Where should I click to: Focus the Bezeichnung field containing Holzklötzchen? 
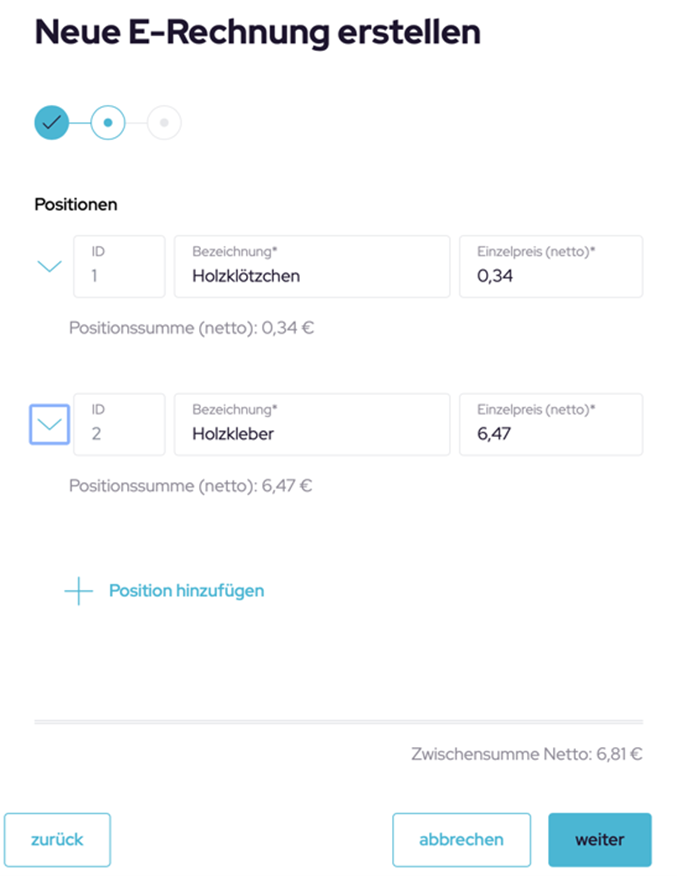coord(312,266)
